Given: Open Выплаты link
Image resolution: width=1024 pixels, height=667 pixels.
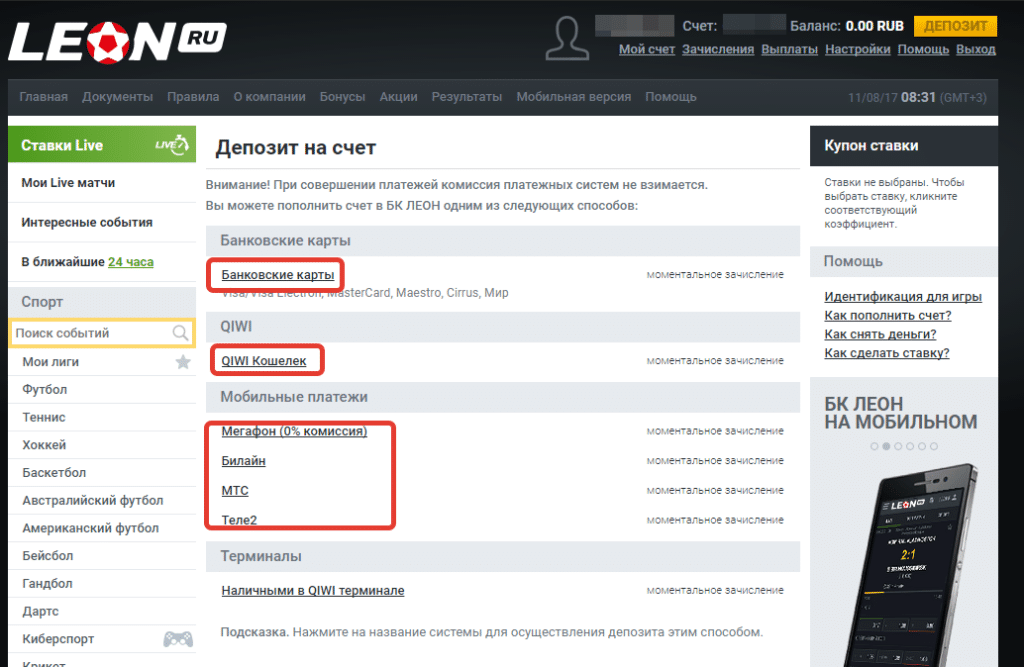Looking at the screenshot, I should tap(790, 50).
